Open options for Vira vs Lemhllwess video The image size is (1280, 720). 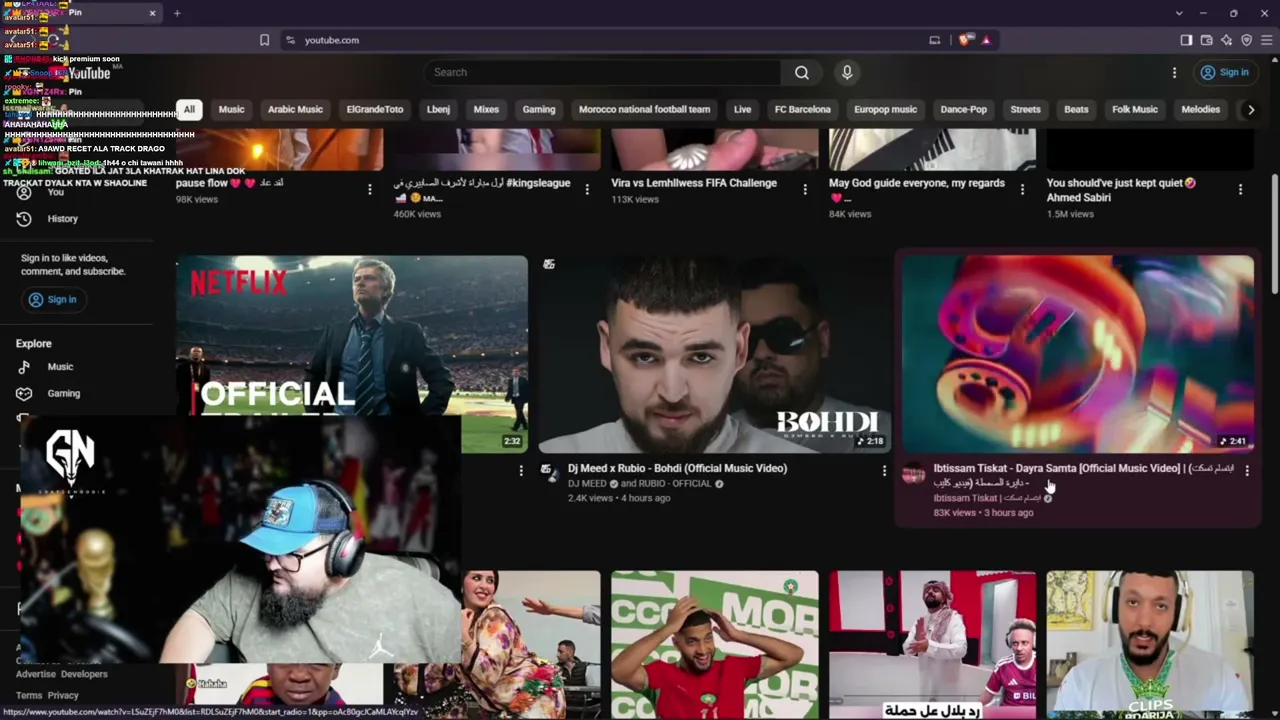coord(805,189)
